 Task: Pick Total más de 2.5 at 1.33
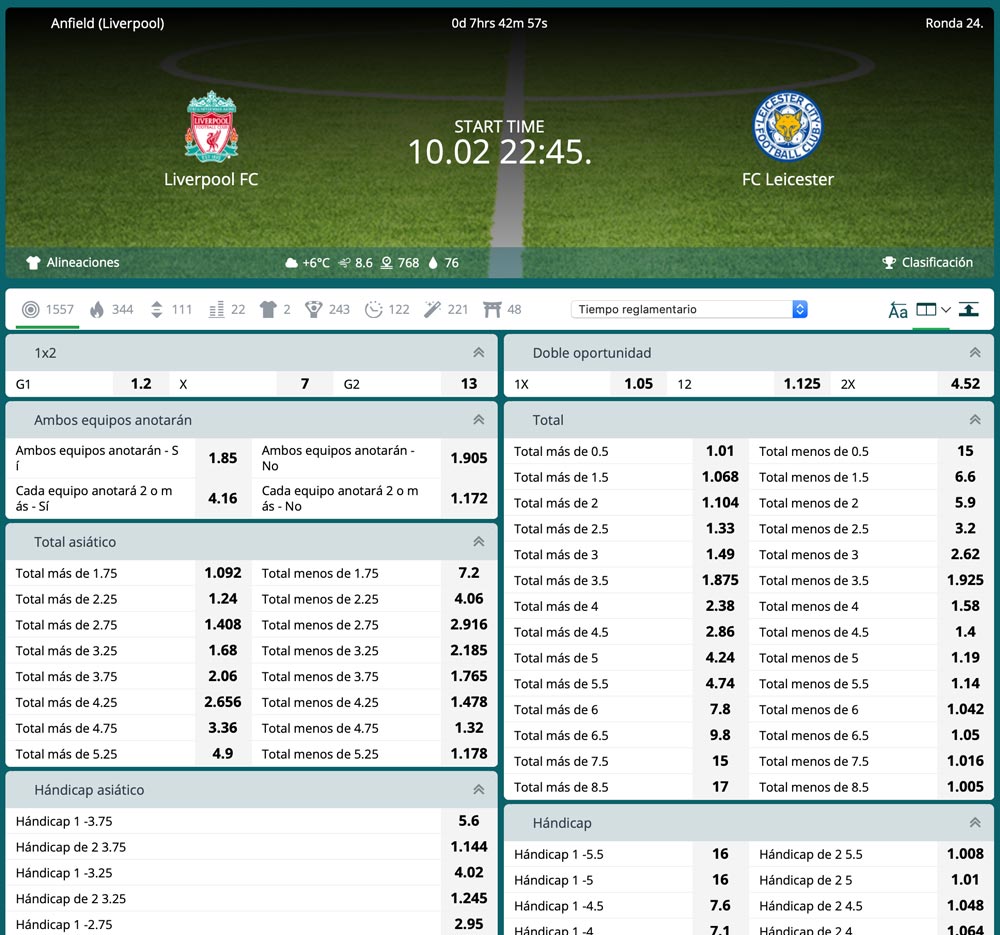(x=720, y=529)
